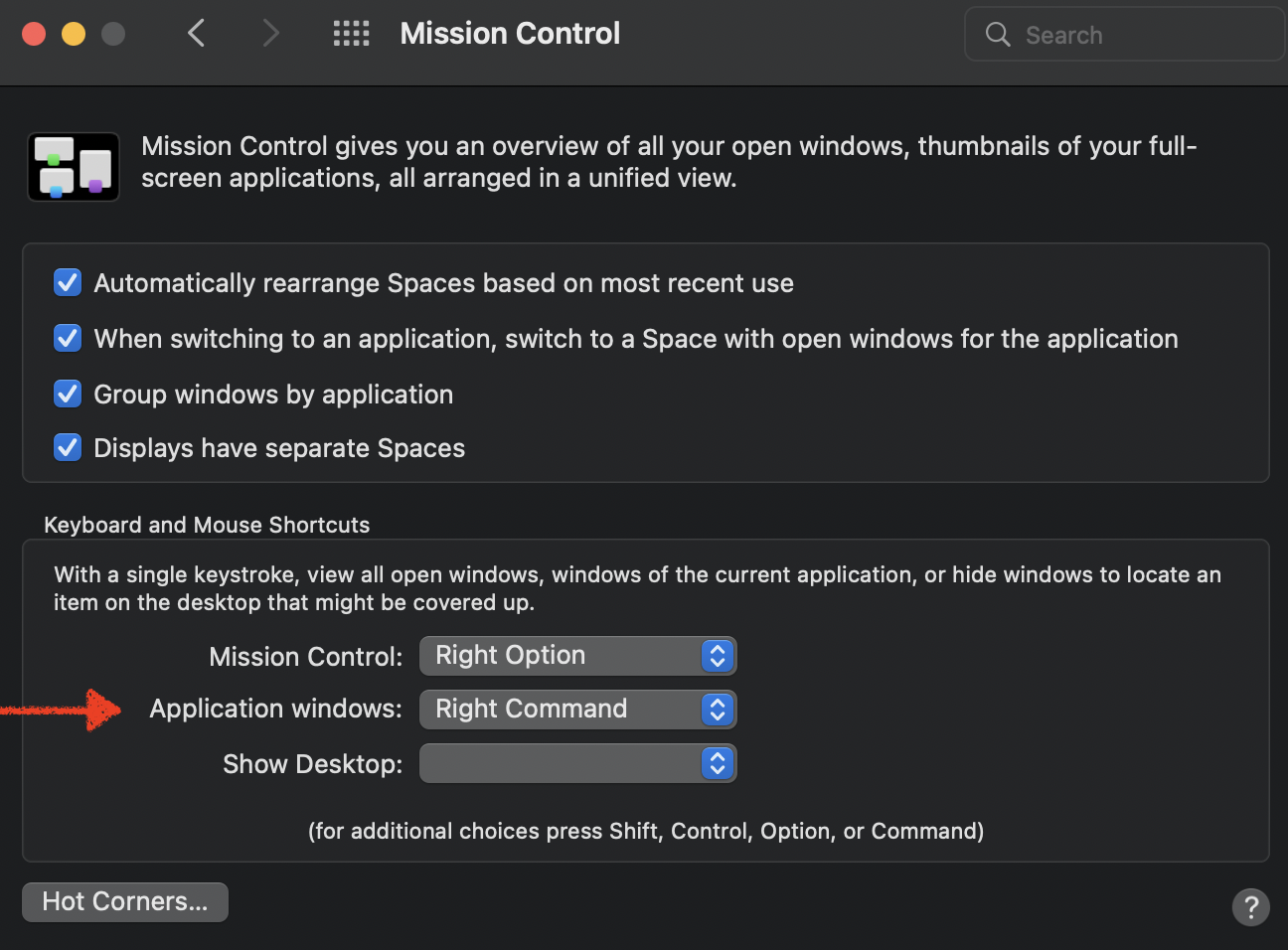Open the Mission Control shortcut dropdown
The width and height of the screenshot is (1288, 950).
(577, 656)
